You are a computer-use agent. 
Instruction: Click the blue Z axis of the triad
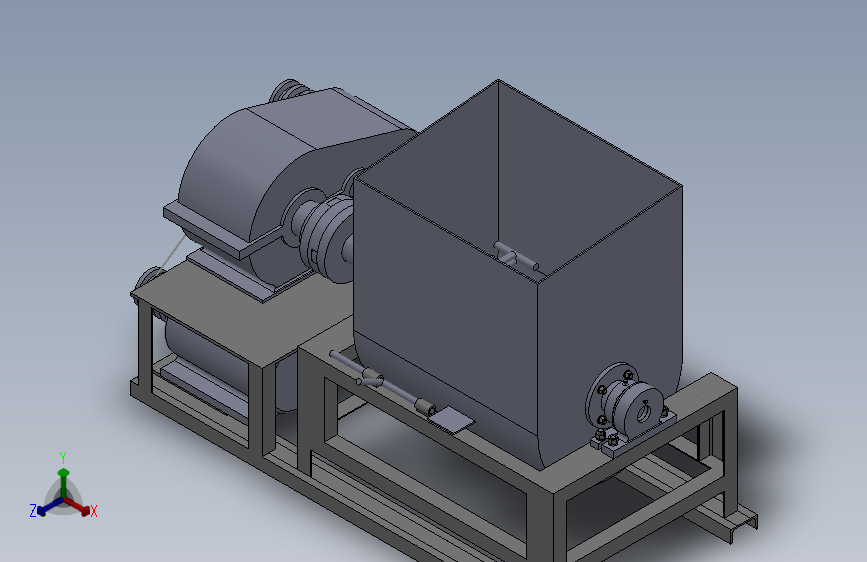click(50, 507)
